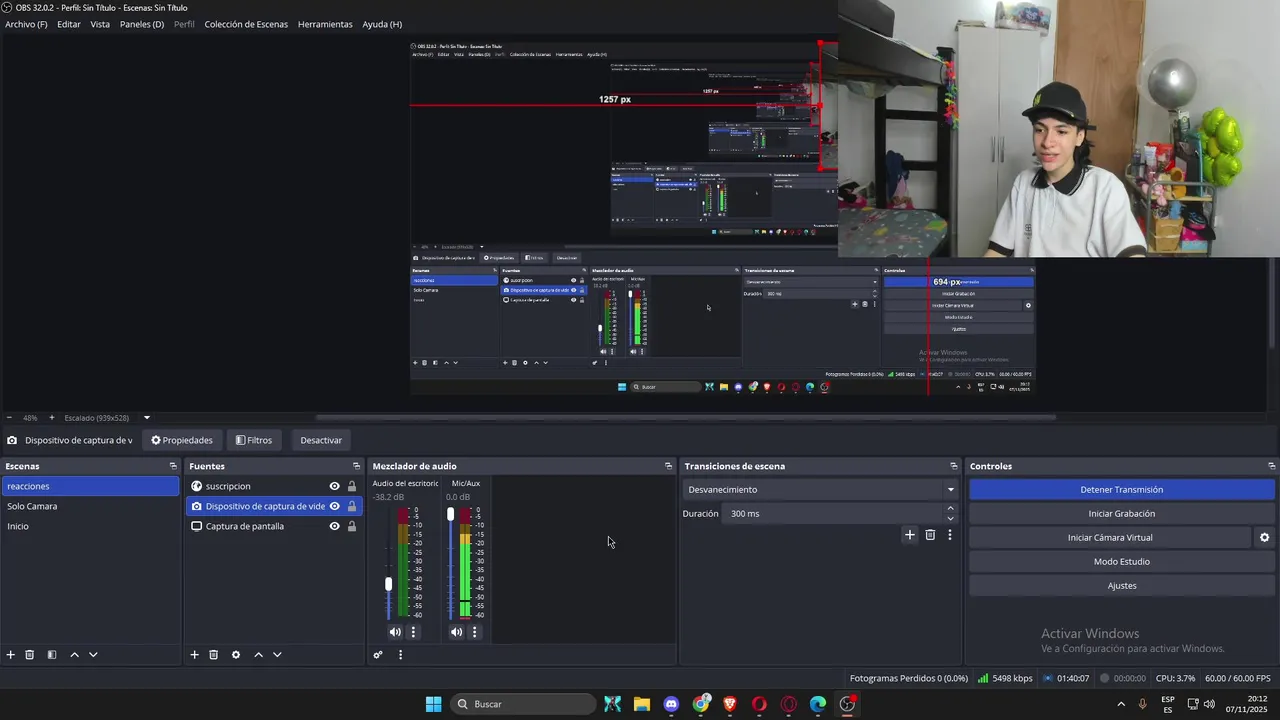Screen dimensions: 1280x720
Task: Open preview scaling dropdown arrow
Action: [146, 418]
